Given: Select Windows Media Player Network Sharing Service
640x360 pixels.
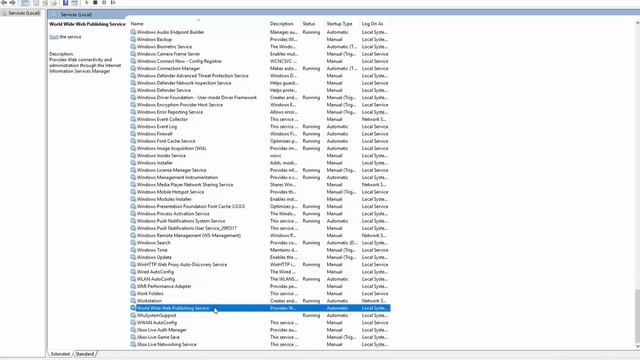Looking at the screenshot, I should pyautogui.click(x=260, y=184).
